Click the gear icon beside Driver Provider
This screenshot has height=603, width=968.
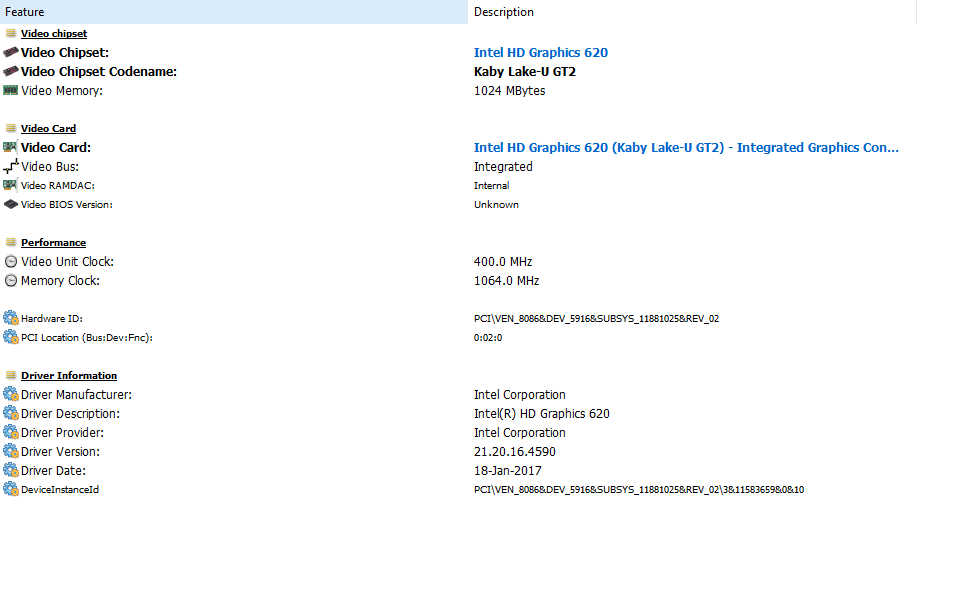(x=10, y=432)
